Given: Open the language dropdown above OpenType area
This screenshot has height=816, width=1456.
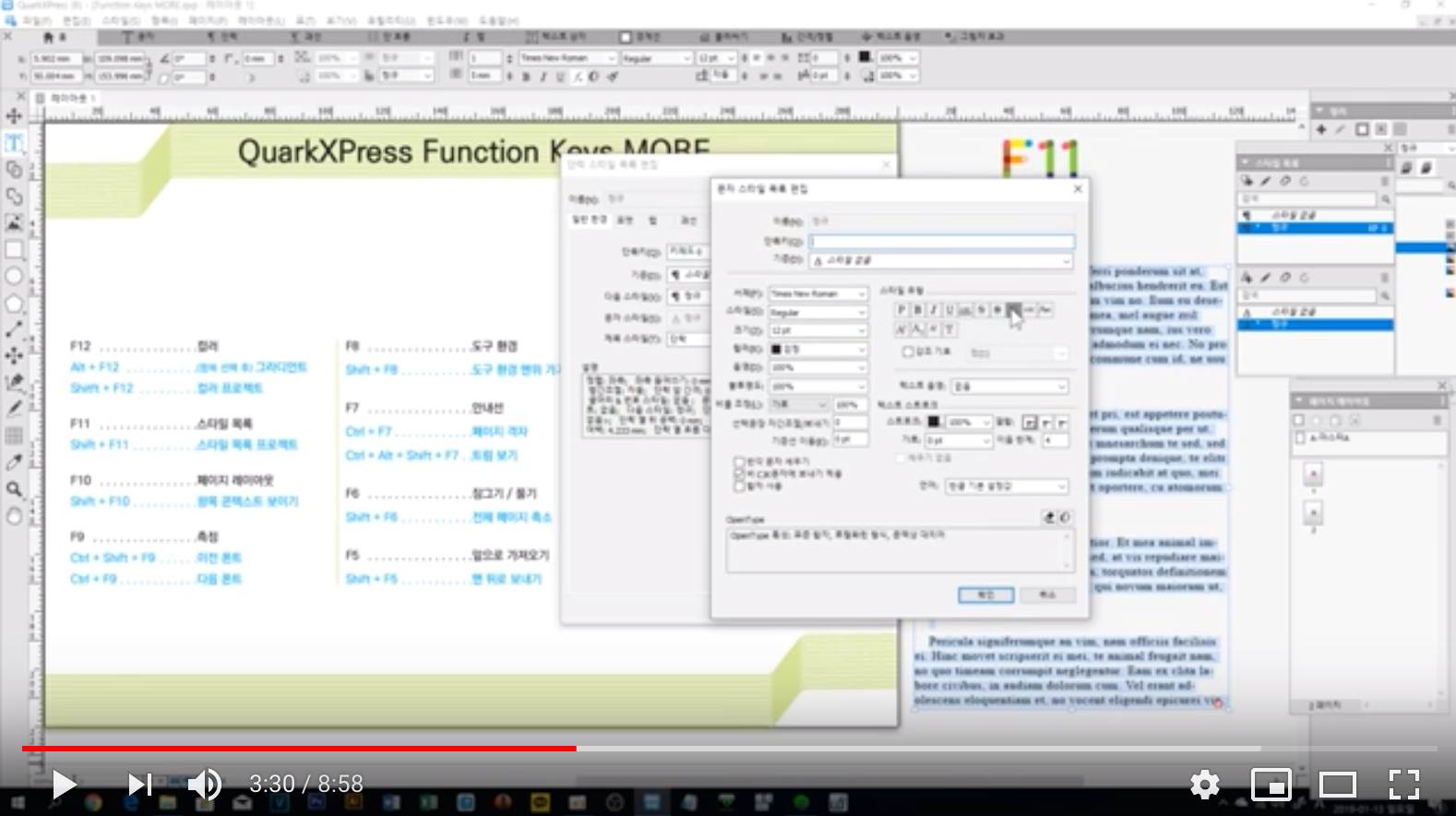Looking at the screenshot, I should pos(1006,486).
